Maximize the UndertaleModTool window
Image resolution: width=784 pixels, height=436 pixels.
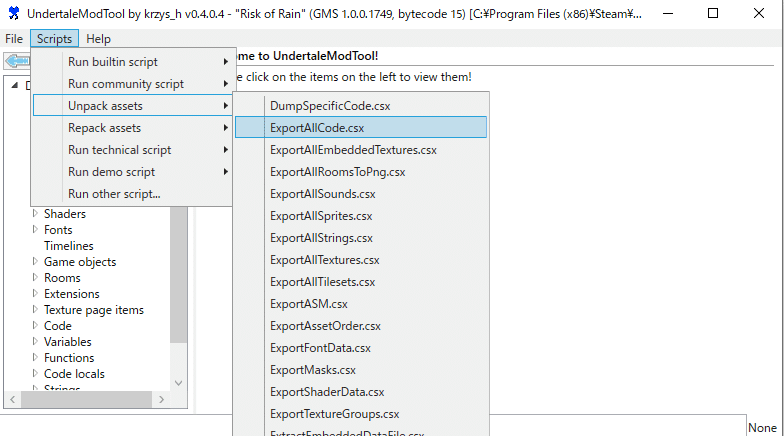(x=713, y=13)
